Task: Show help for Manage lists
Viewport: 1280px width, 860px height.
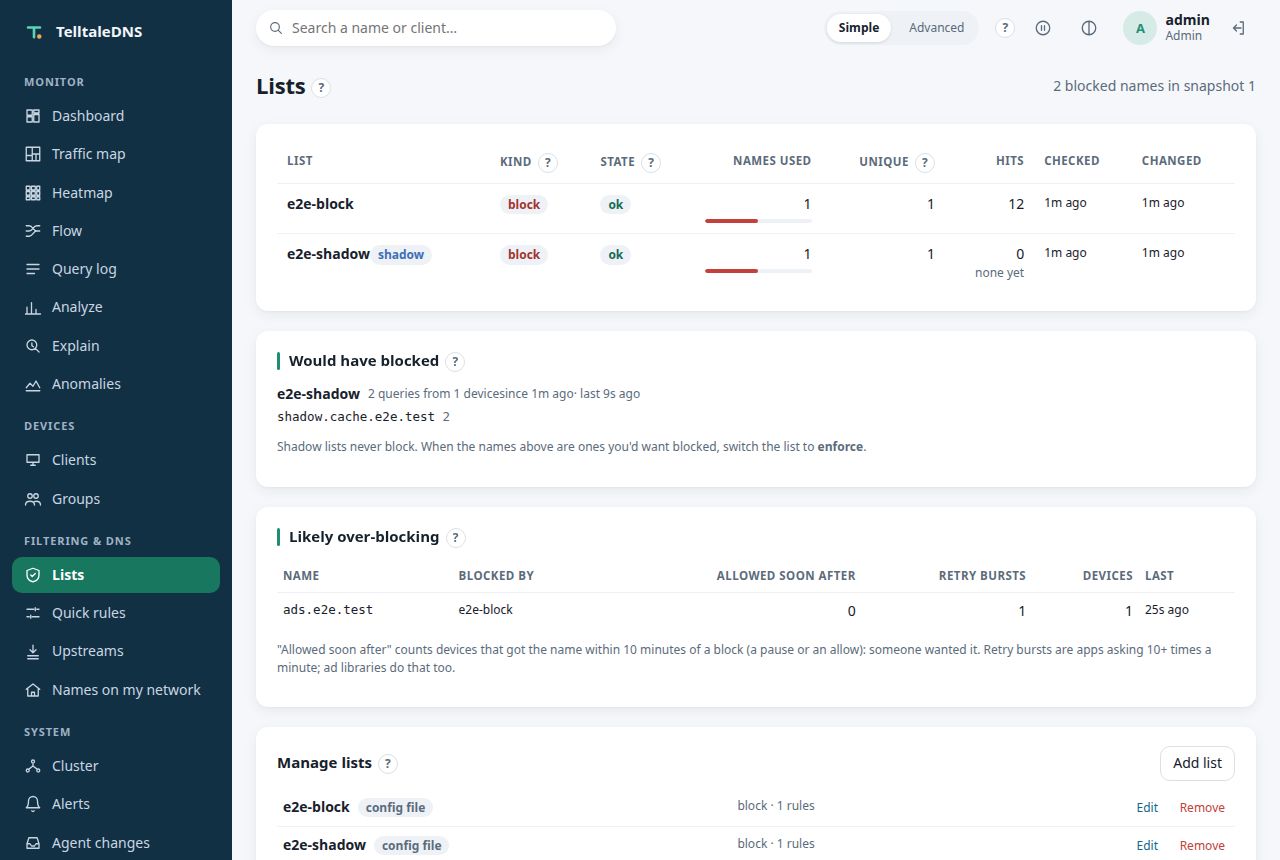Action: (388, 764)
